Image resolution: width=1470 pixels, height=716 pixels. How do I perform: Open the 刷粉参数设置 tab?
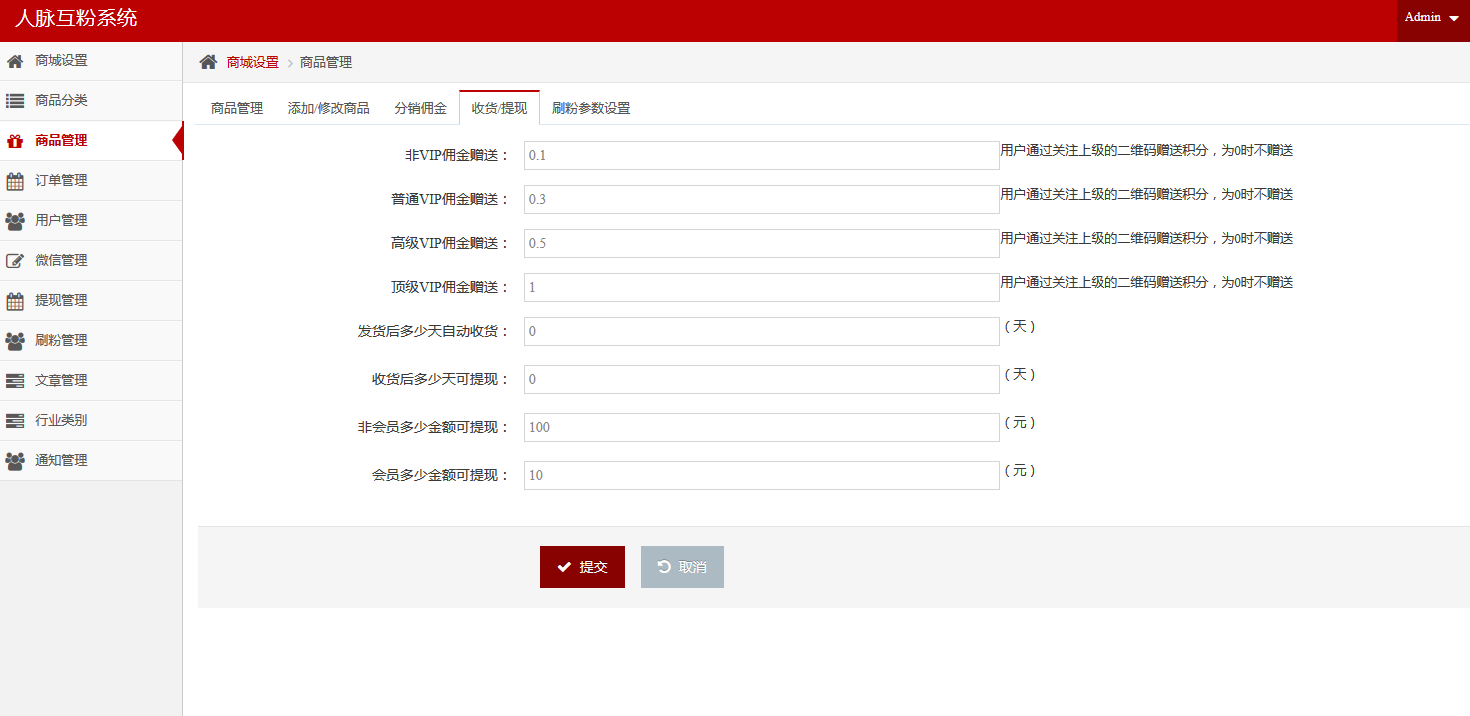point(591,108)
